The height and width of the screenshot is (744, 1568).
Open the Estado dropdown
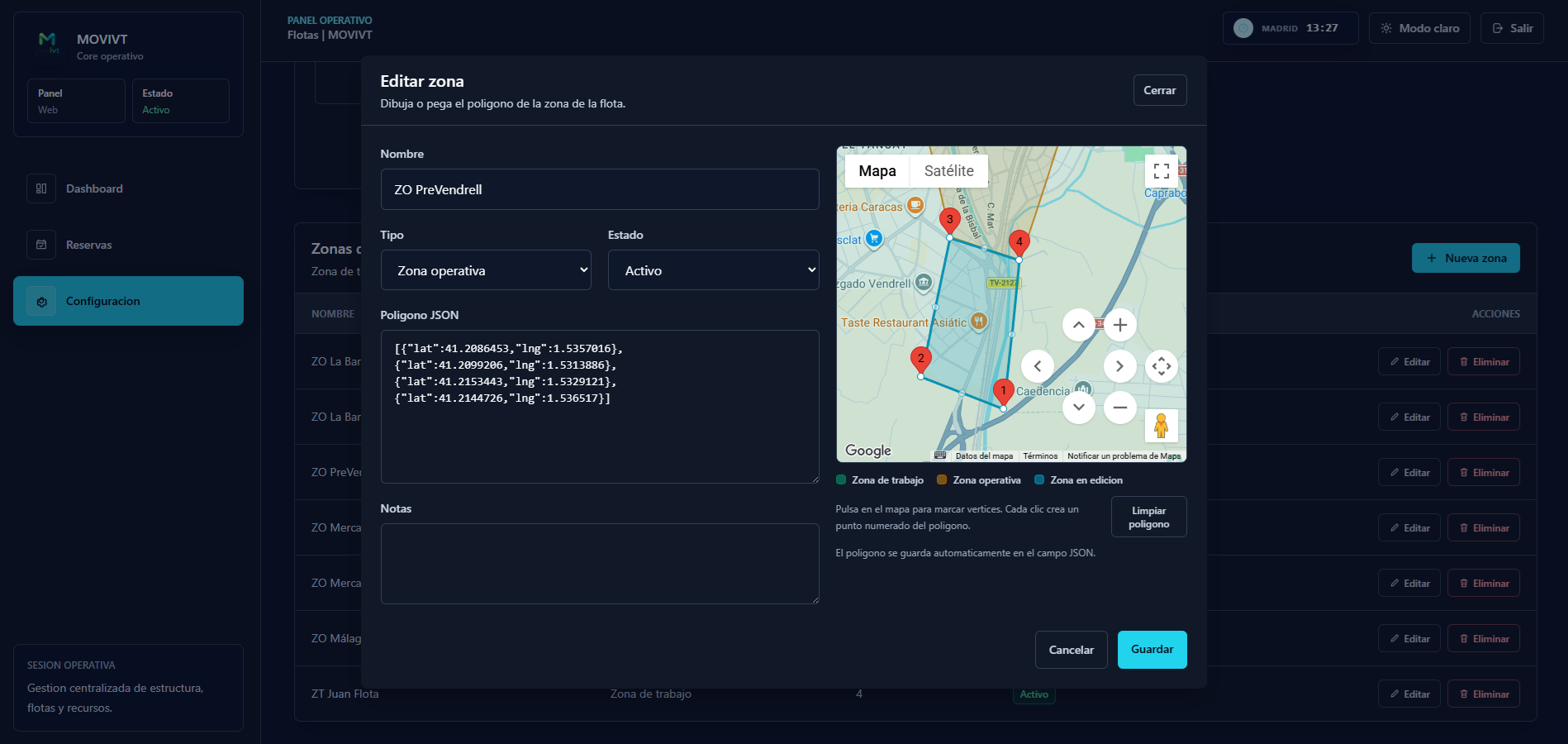tap(713, 270)
